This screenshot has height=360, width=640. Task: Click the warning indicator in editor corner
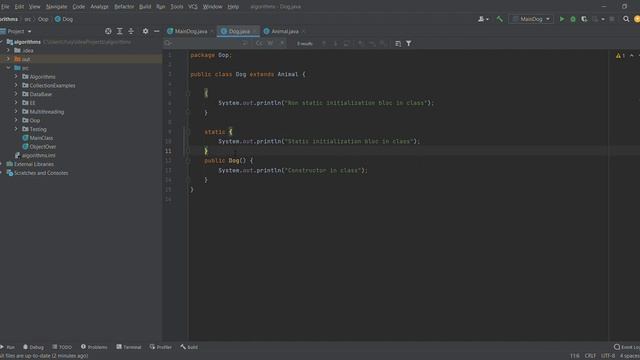[x=620, y=56]
